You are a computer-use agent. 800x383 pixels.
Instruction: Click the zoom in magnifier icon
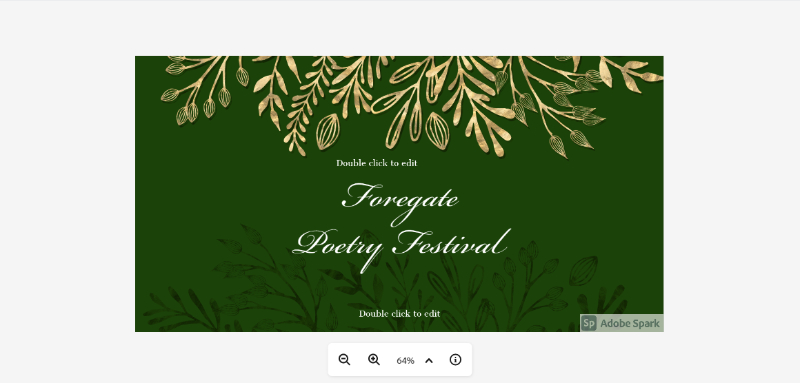(374, 360)
